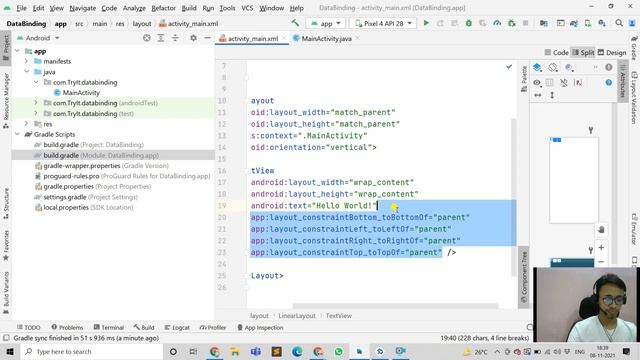The width and height of the screenshot is (640, 360).
Task: Open the Problems tool window
Action: click(67, 327)
